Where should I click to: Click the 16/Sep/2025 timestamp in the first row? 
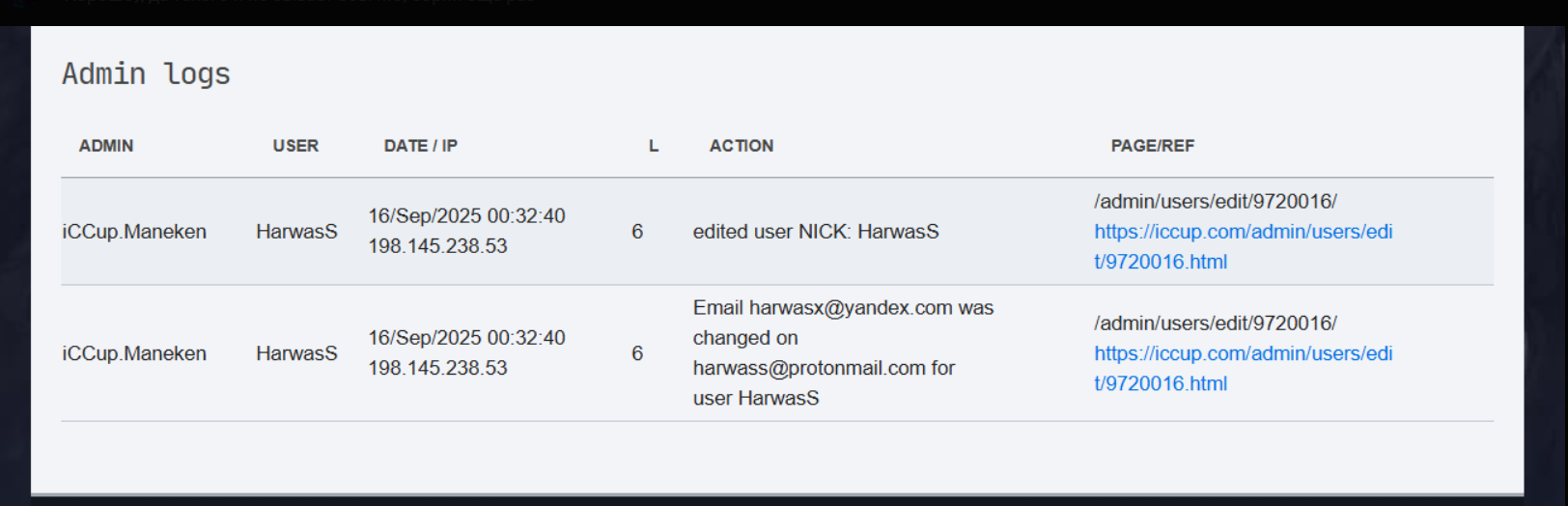click(466, 216)
